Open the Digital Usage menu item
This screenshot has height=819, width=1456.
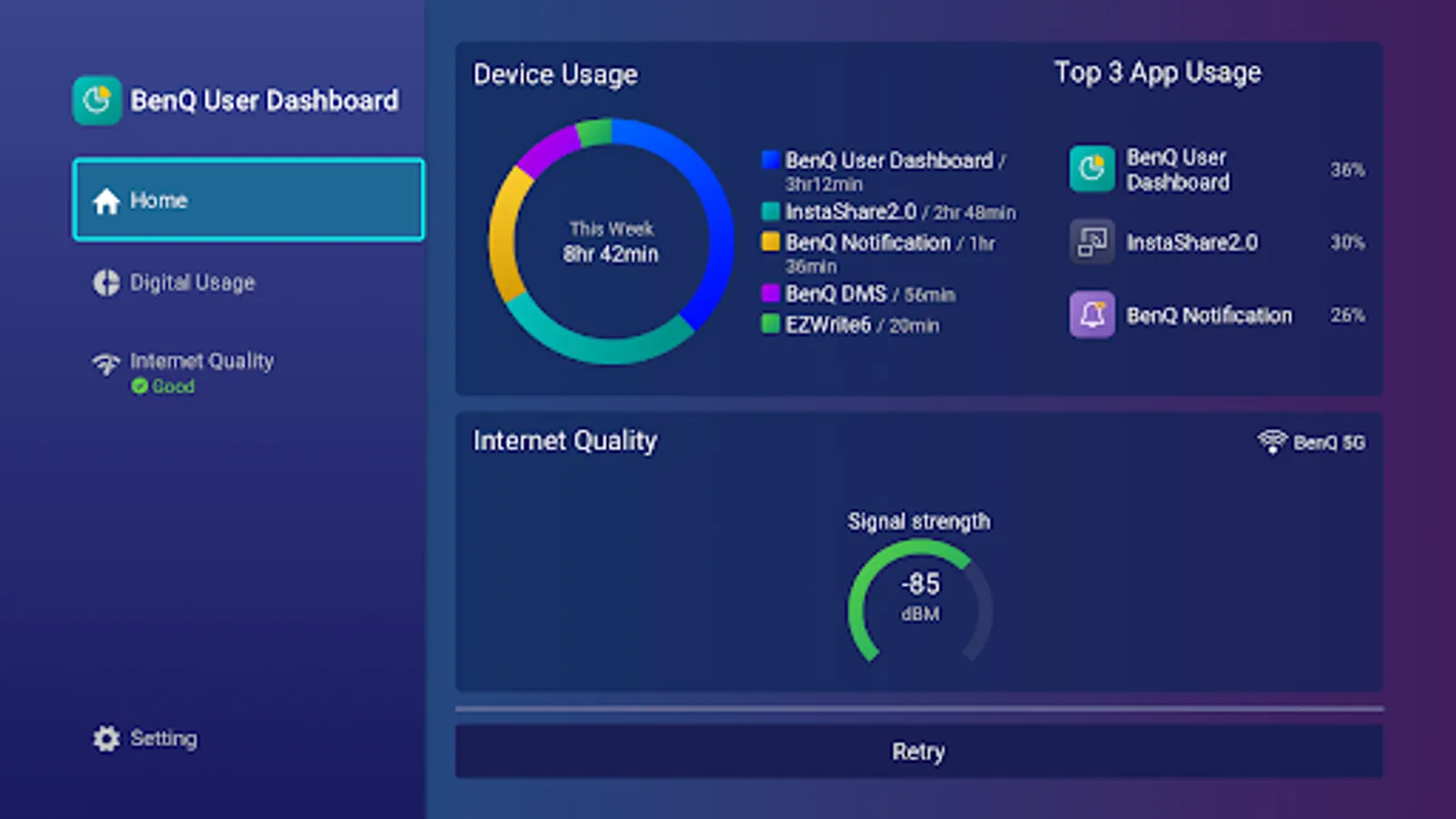[248, 283]
